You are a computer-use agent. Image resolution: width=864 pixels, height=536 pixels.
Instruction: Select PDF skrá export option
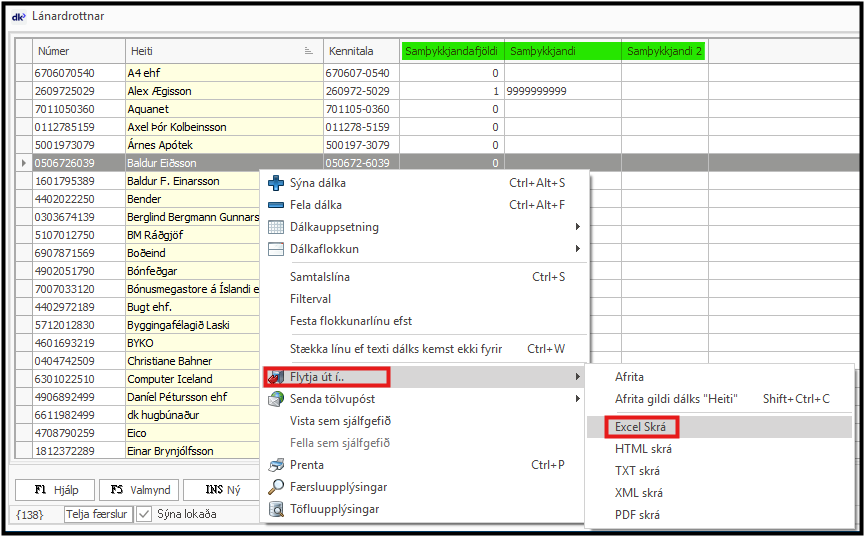(x=637, y=515)
